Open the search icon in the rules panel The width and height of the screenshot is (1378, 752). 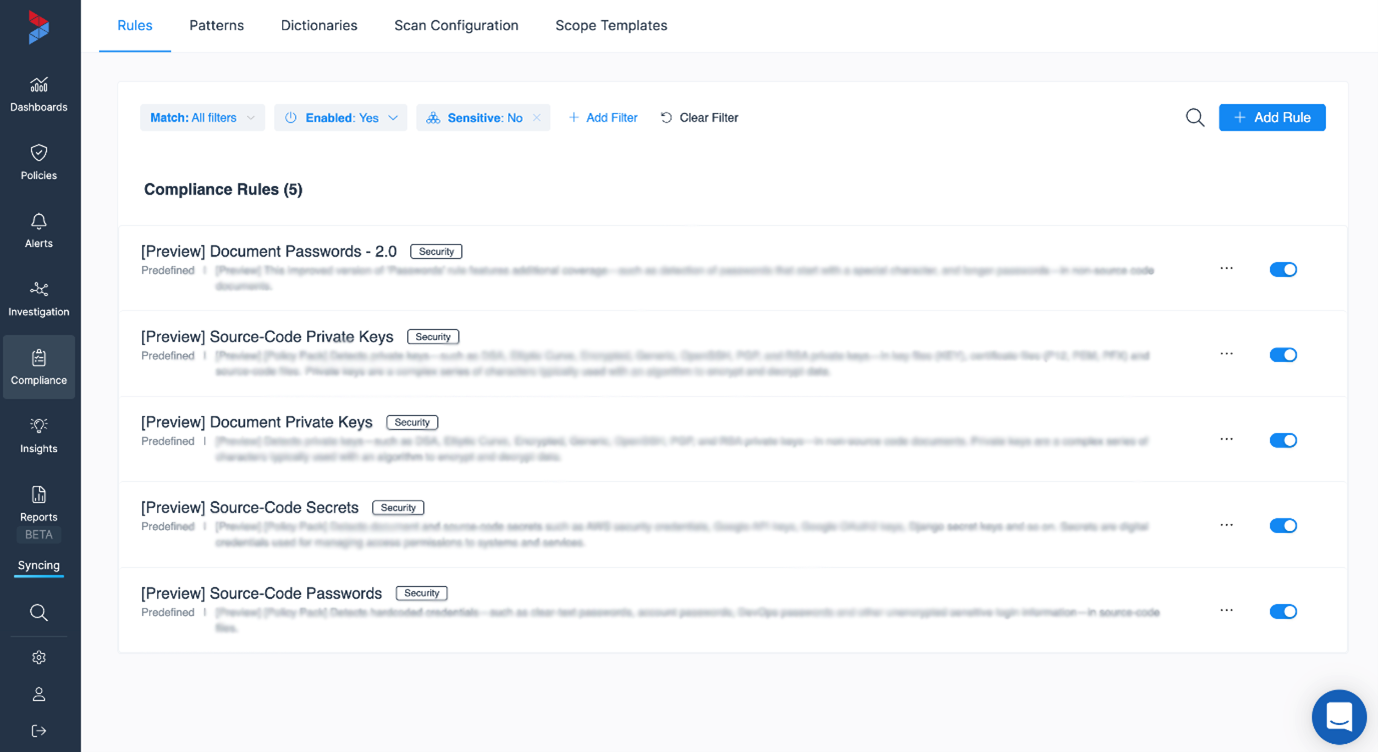point(1194,117)
